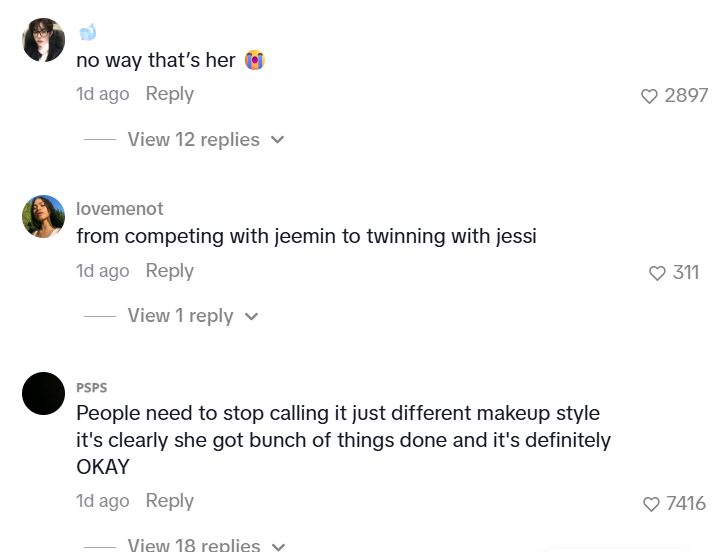Click the 2897 like count

pos(686,96)
